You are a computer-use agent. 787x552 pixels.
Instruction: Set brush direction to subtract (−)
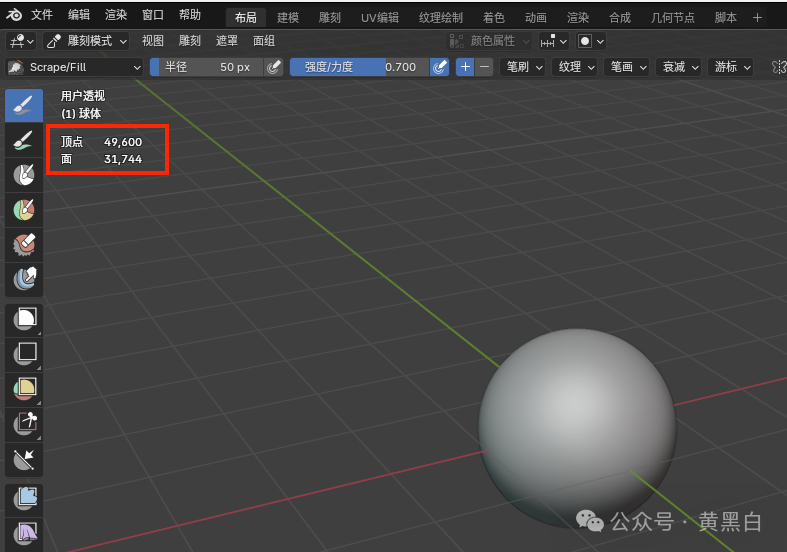click(x=484, y=67)
